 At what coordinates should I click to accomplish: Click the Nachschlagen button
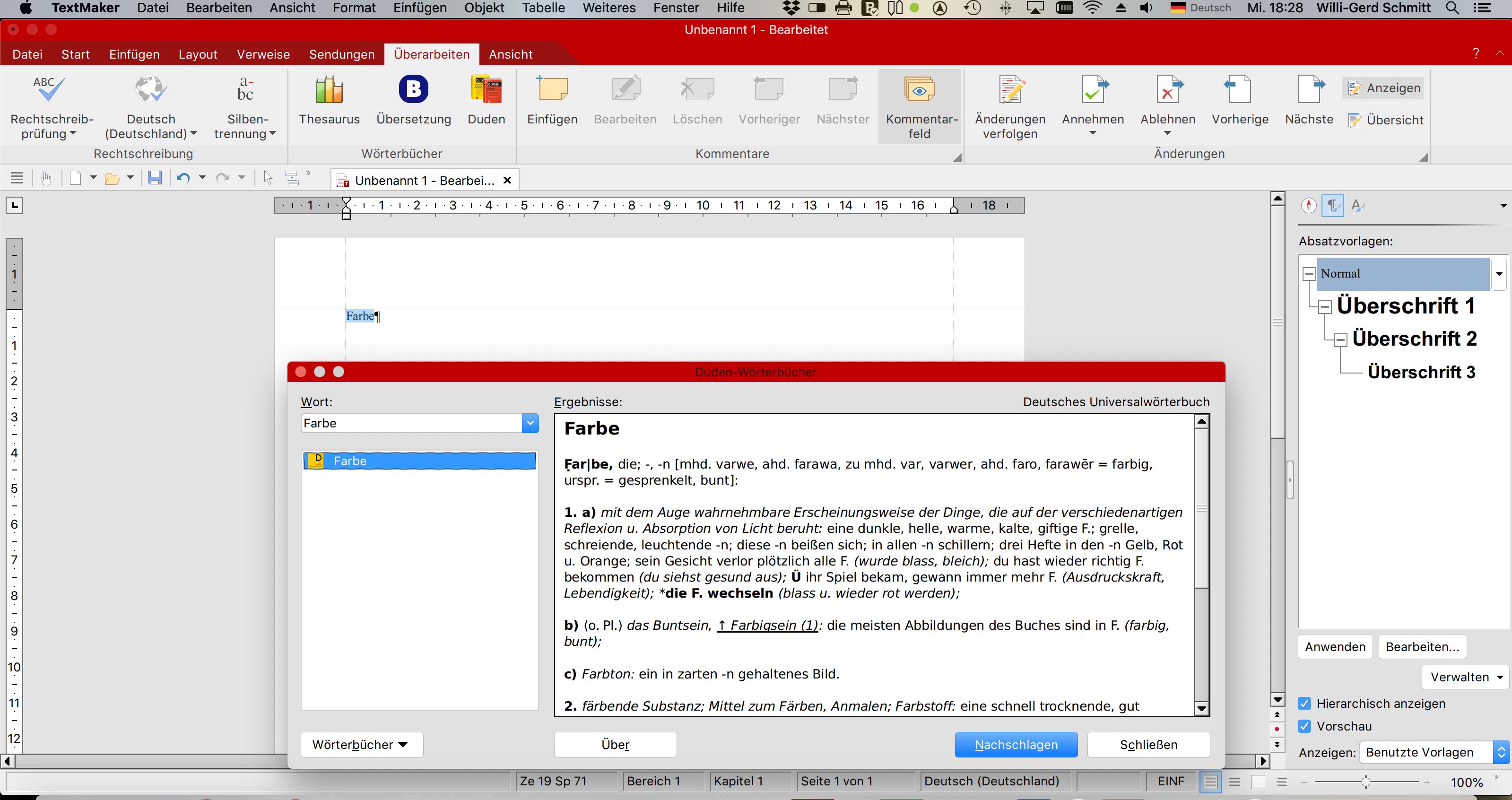[1016, 744]
